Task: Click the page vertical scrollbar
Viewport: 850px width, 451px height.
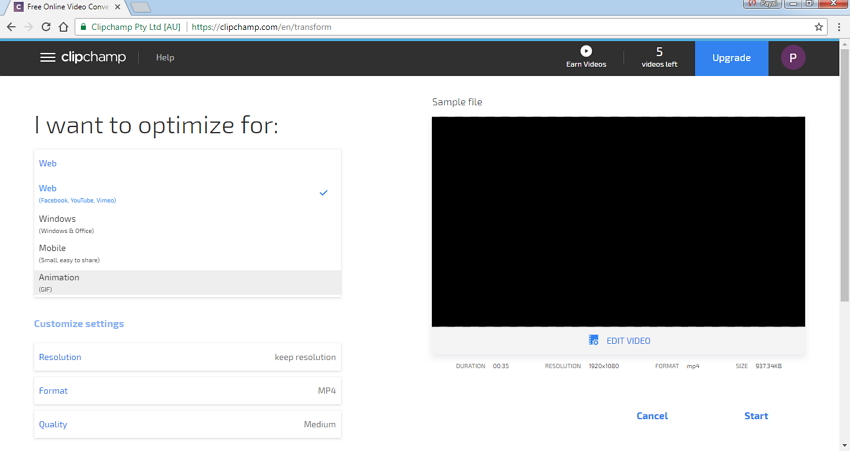Action: point(845,175)
